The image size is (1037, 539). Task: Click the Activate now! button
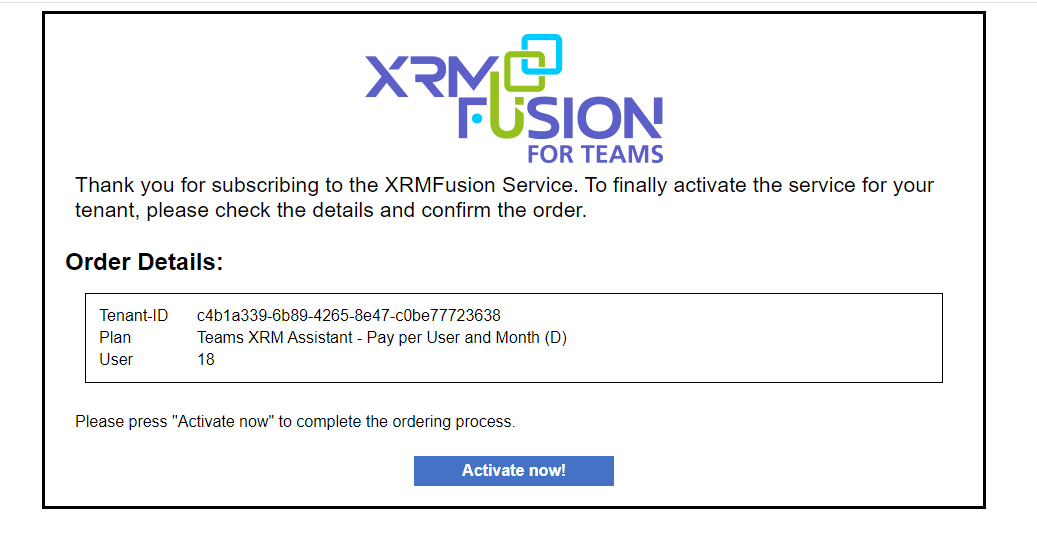[x=513, y=470]
